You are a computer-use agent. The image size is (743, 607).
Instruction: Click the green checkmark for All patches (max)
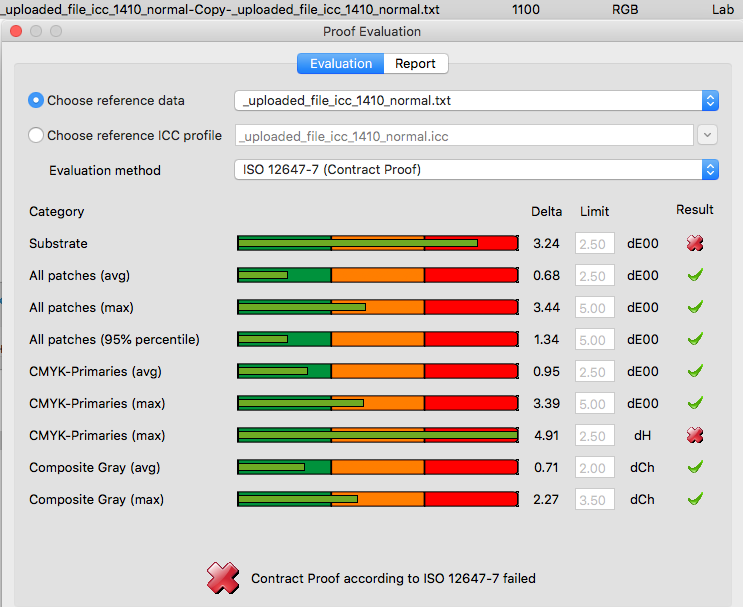[x=695, y=308]
